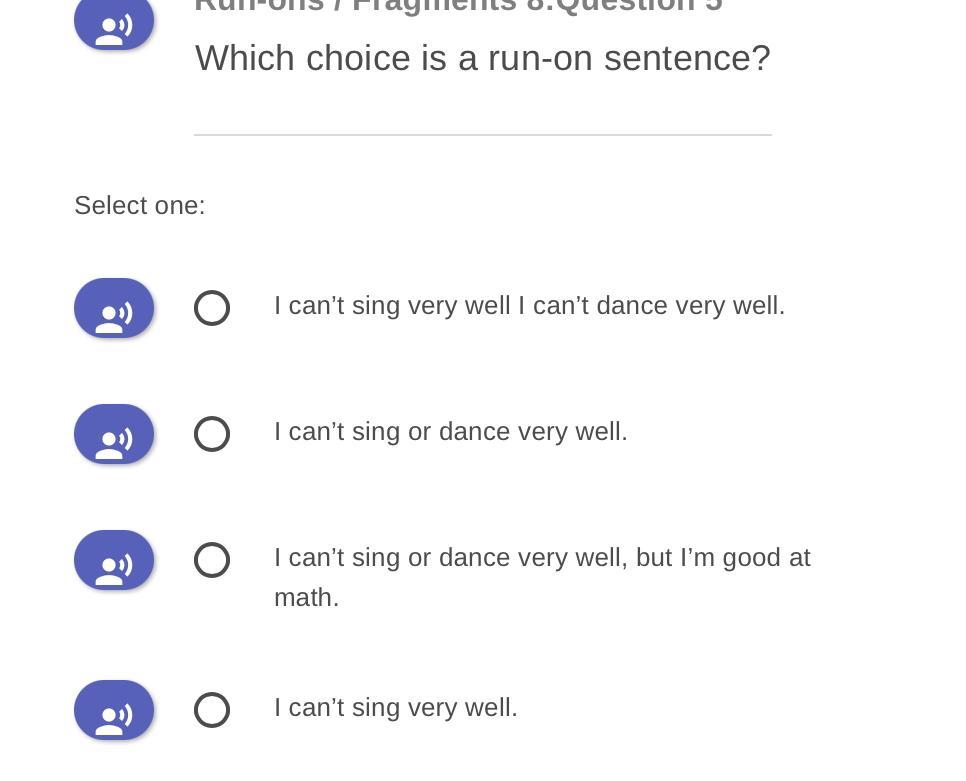Click the "Select one:" label

140,206
